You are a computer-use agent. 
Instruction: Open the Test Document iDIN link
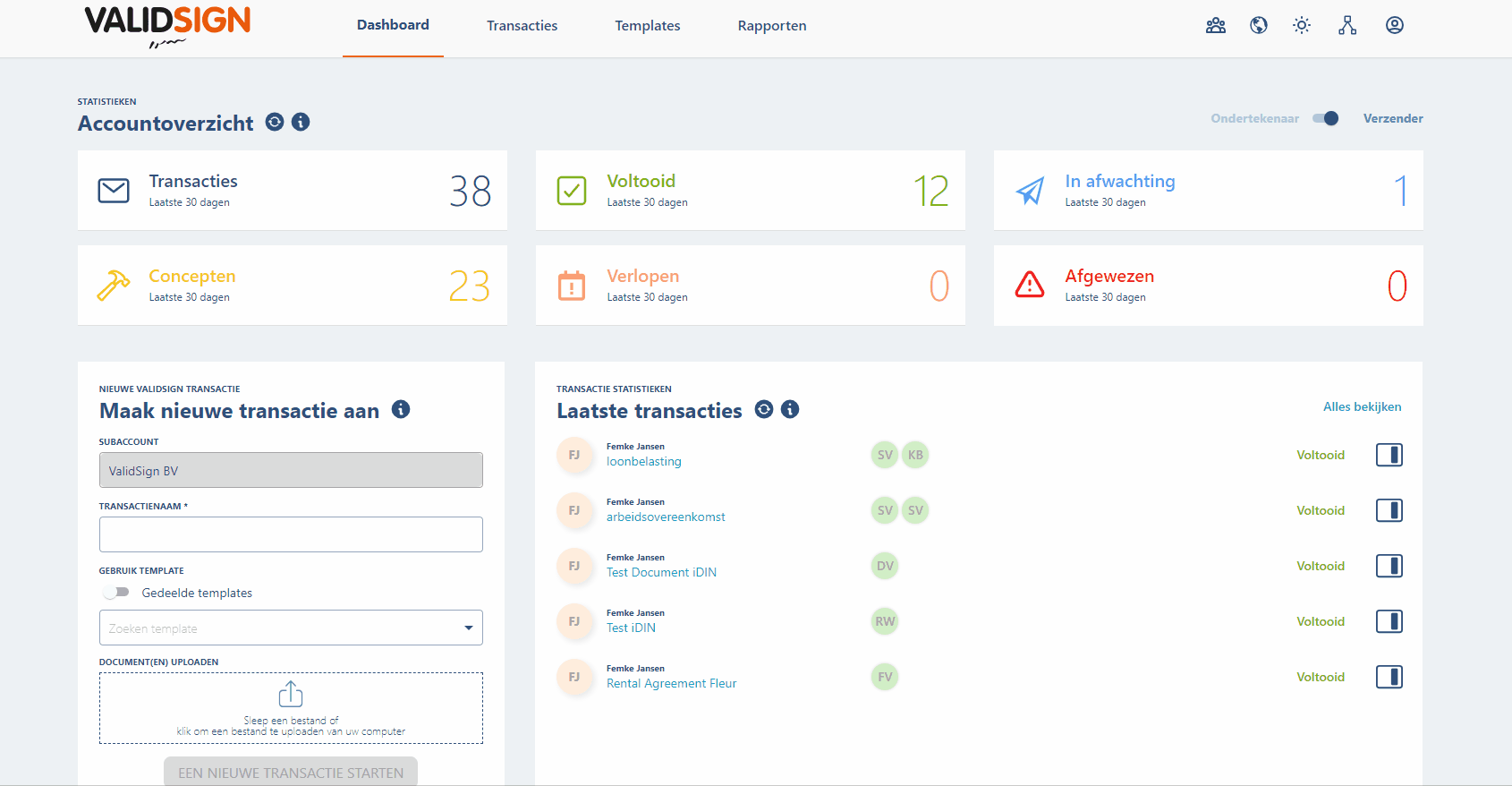coord(661,573)
